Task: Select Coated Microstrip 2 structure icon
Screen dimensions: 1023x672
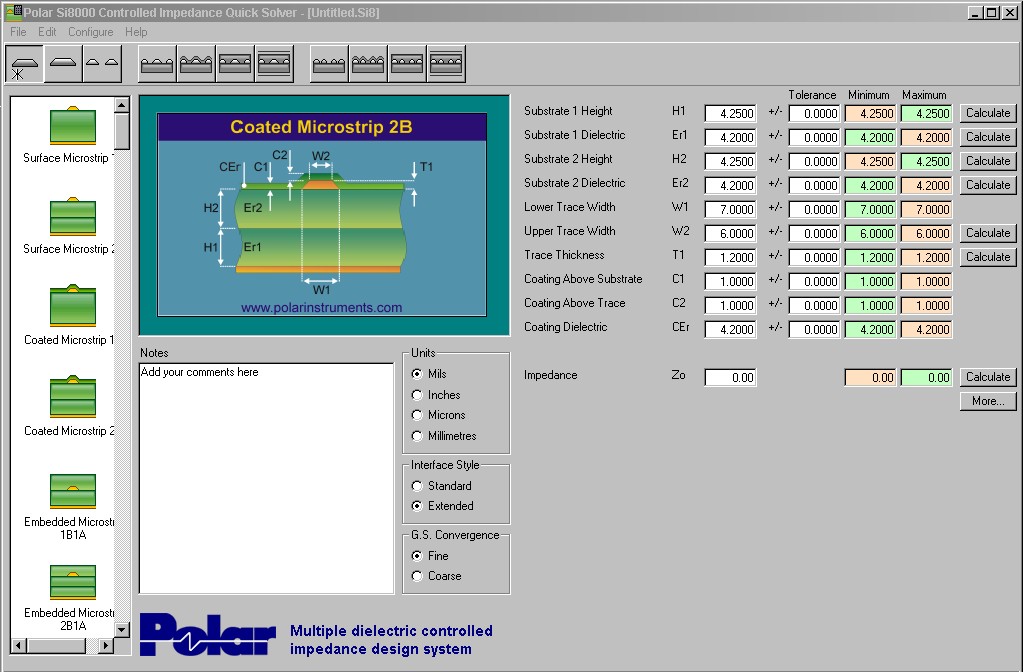Action: click(x=72, y=397)
